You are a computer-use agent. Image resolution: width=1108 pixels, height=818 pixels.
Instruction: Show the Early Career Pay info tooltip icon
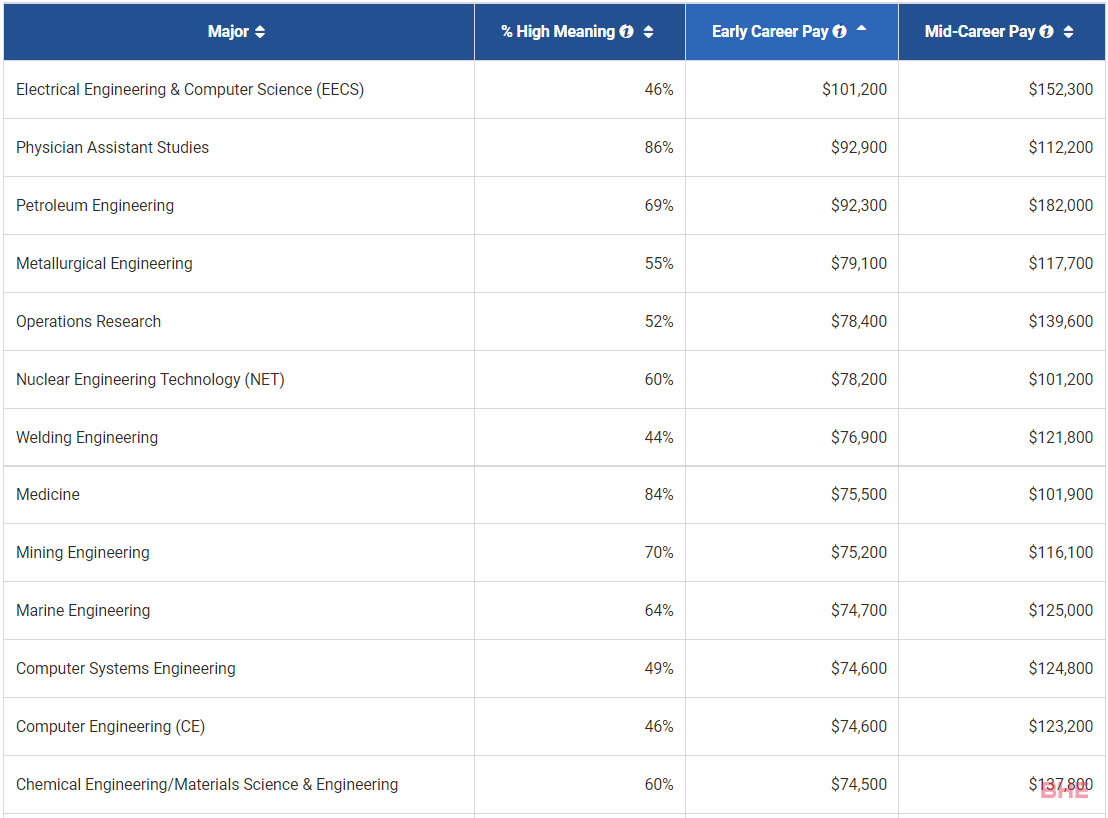[839, 32]
